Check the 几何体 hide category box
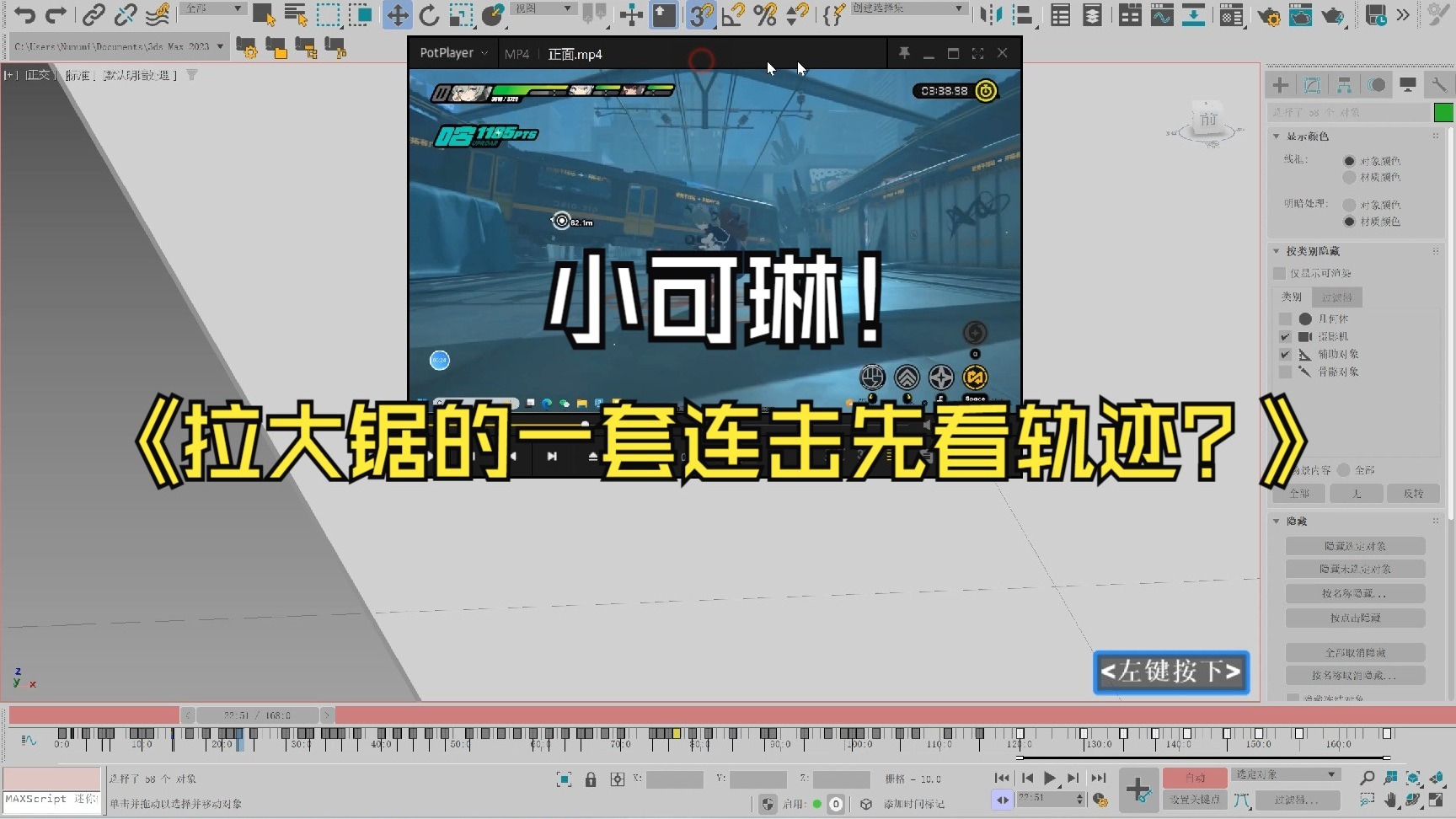The height and width of the screenshot is (819, 1456). click(x=1285, y=319)
